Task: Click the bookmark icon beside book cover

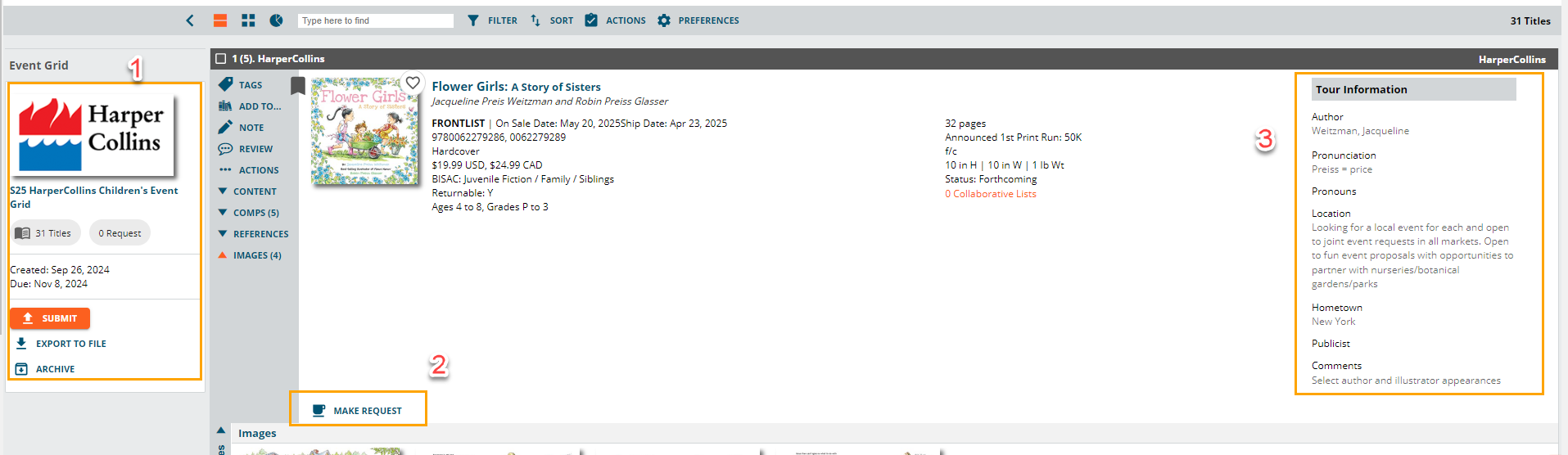Action: (x=298, y=86)
